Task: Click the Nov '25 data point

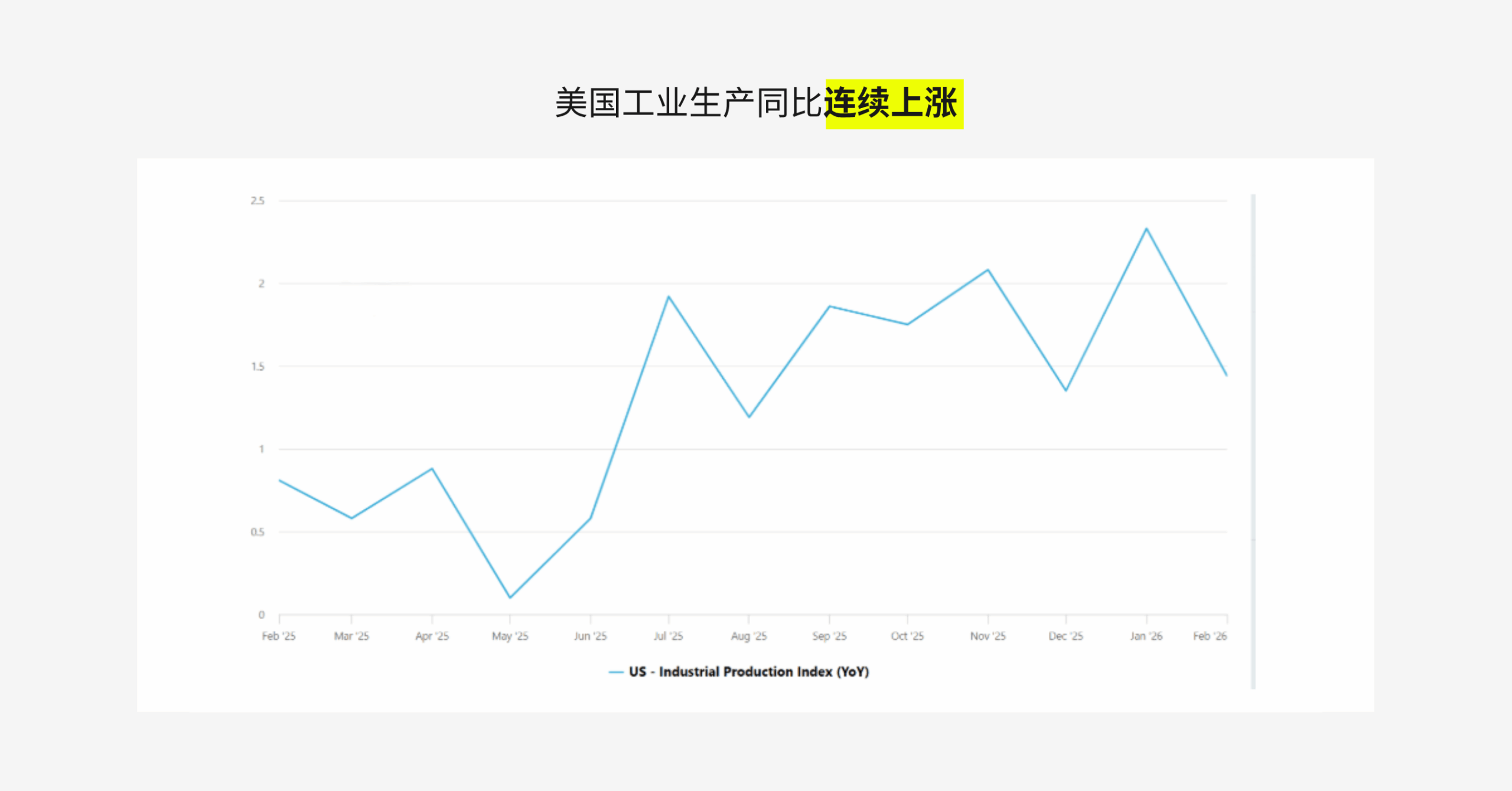Action: tap(988, 270)
